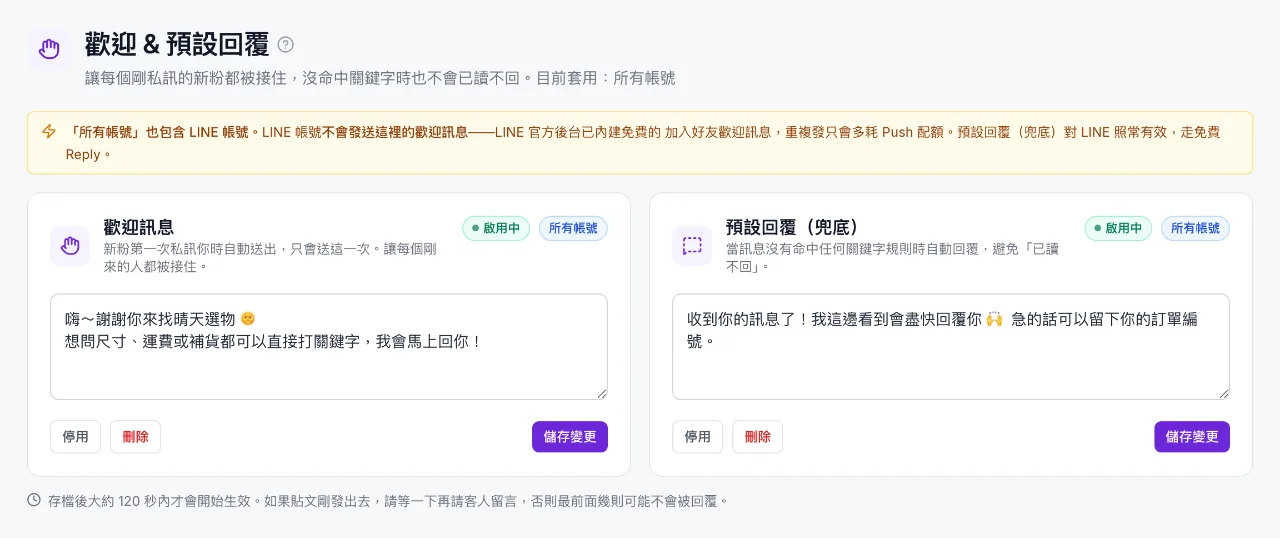Focus the default reply text area
Screen dimensions: 1280x538
951,347
